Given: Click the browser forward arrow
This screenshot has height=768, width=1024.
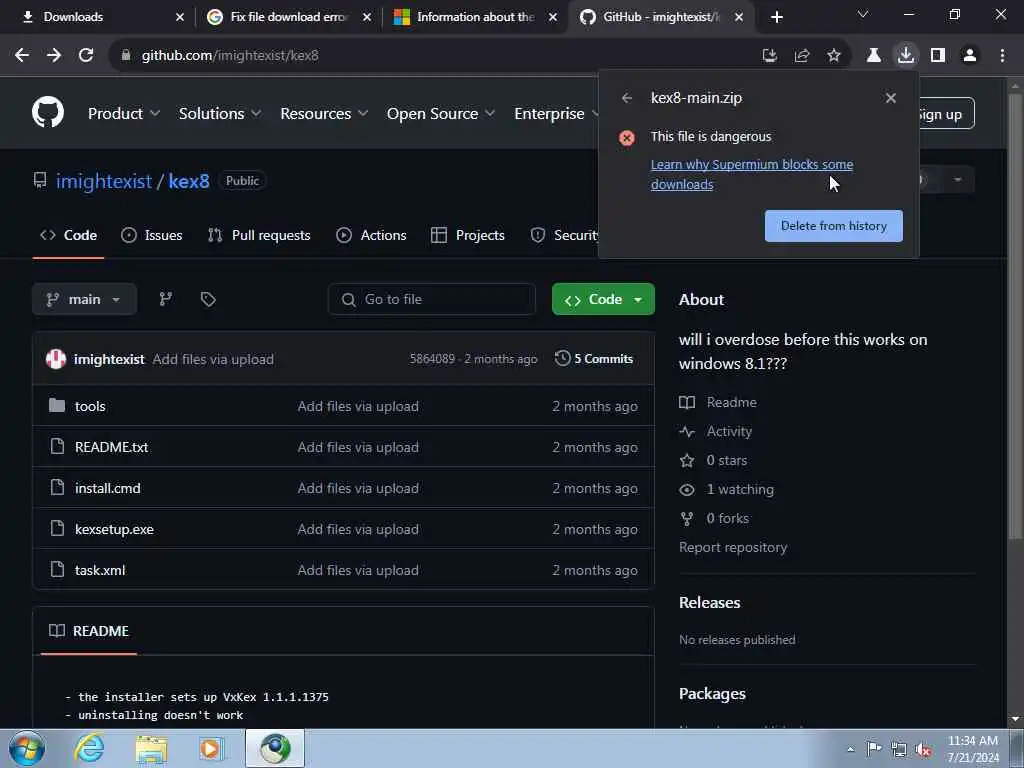Looking at the screenshot, I should pos(54,56).
